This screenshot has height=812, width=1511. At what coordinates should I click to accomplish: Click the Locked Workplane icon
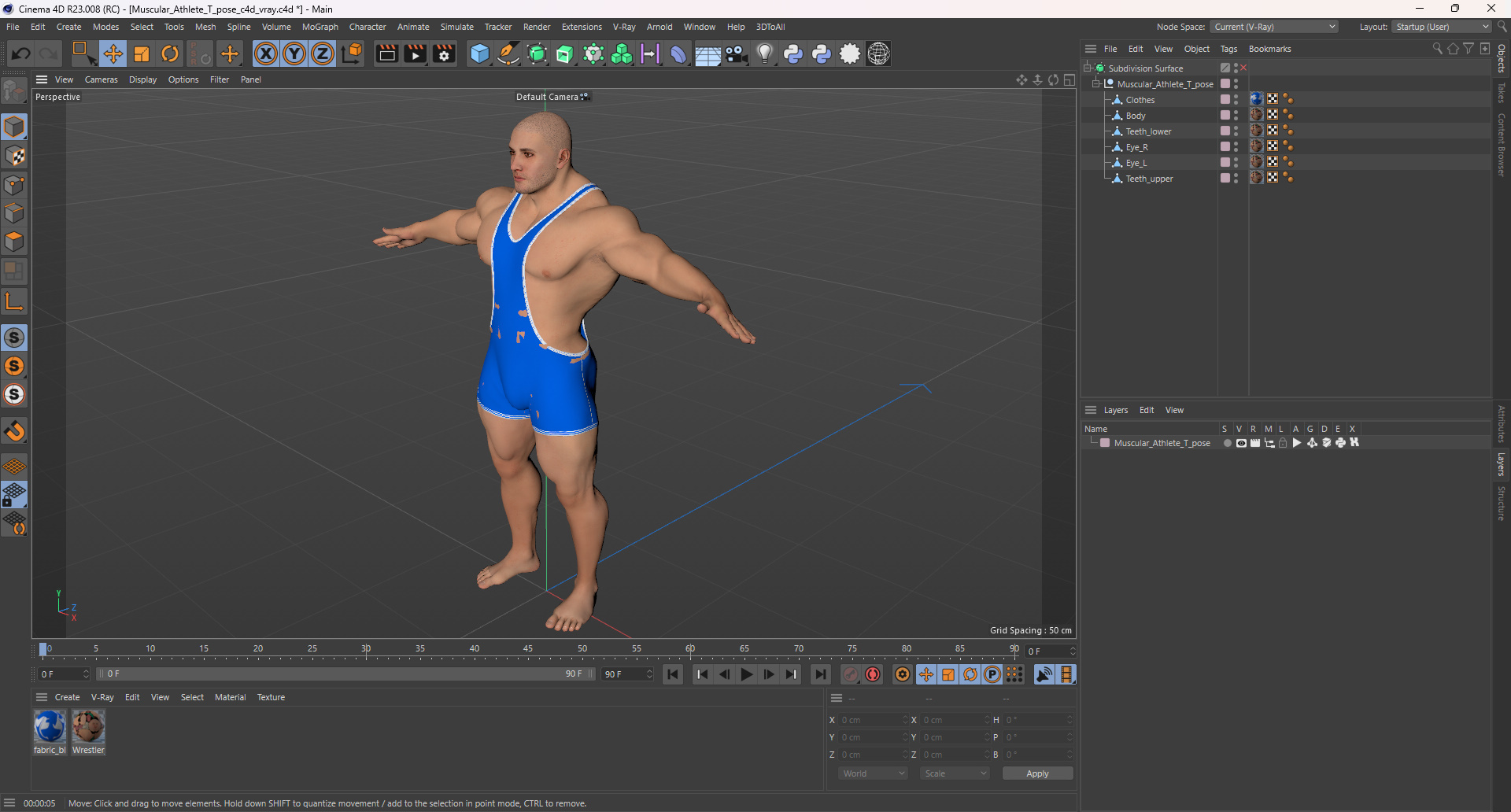coord(14,495)
